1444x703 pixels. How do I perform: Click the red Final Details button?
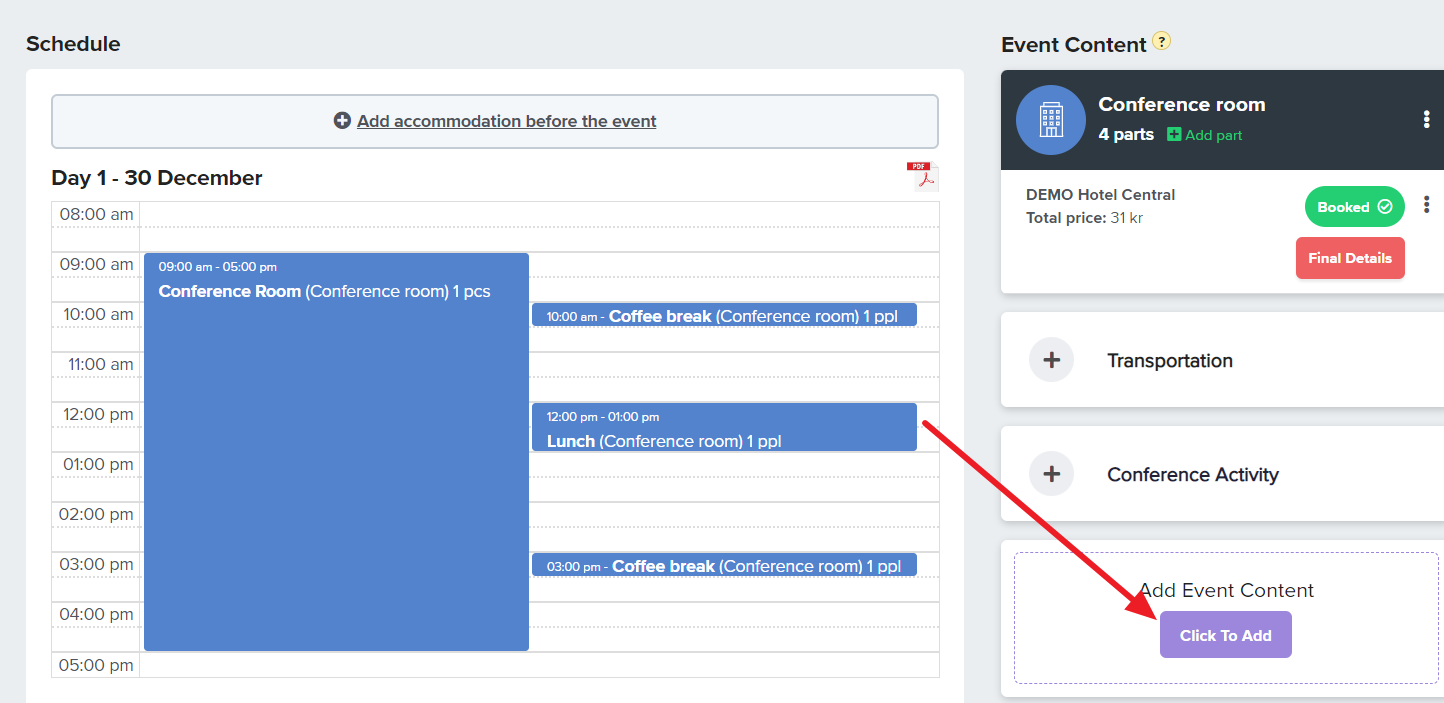point(1350,258)
